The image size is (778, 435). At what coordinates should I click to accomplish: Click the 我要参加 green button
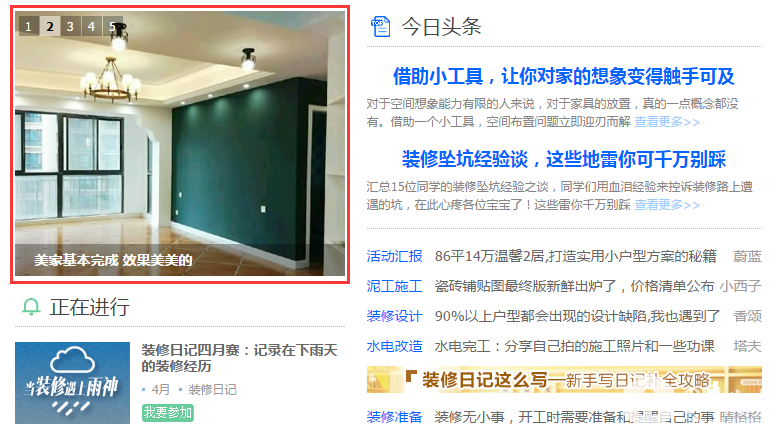168,413
